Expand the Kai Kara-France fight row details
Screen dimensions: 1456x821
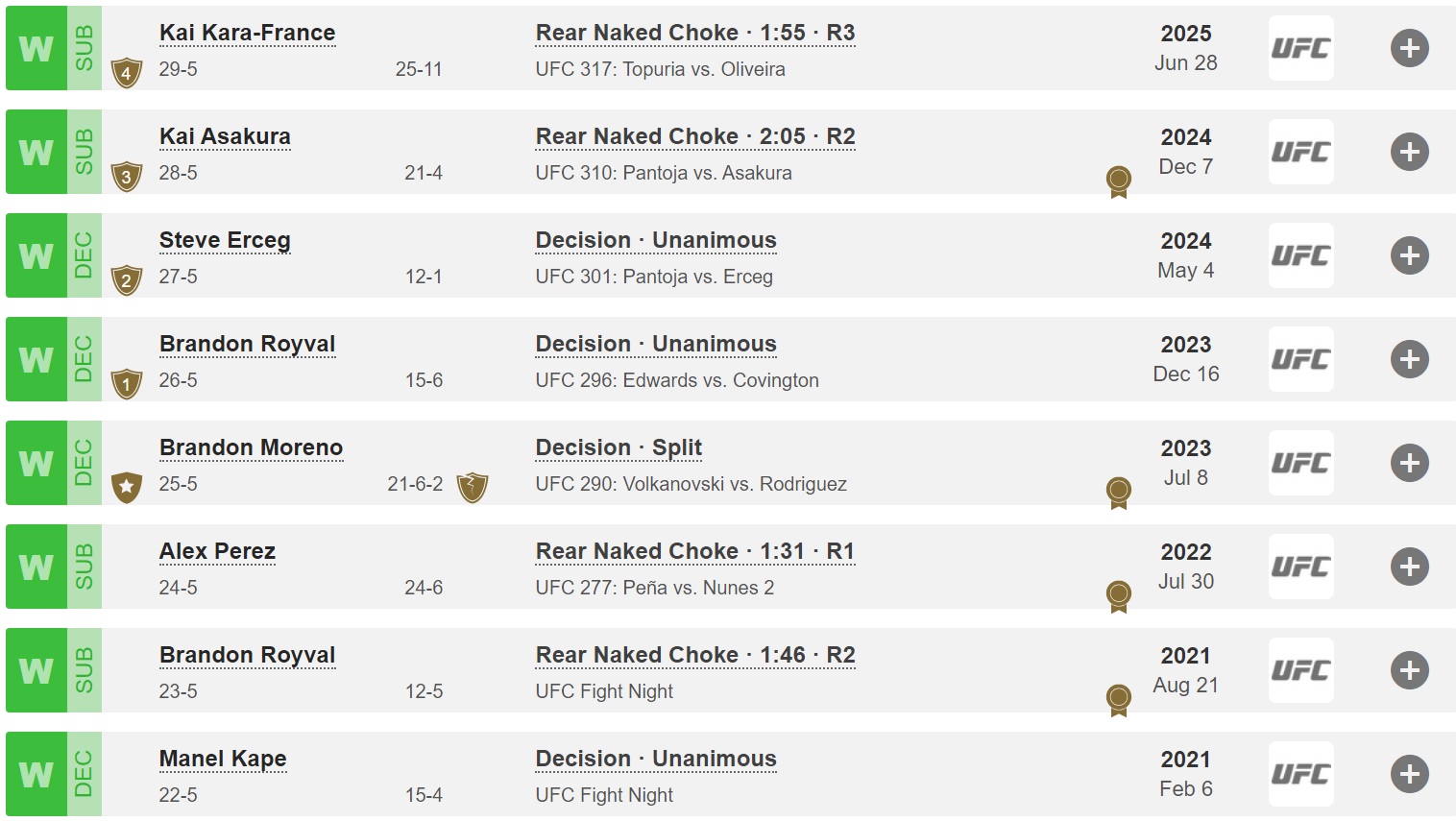click(1409, 48)
